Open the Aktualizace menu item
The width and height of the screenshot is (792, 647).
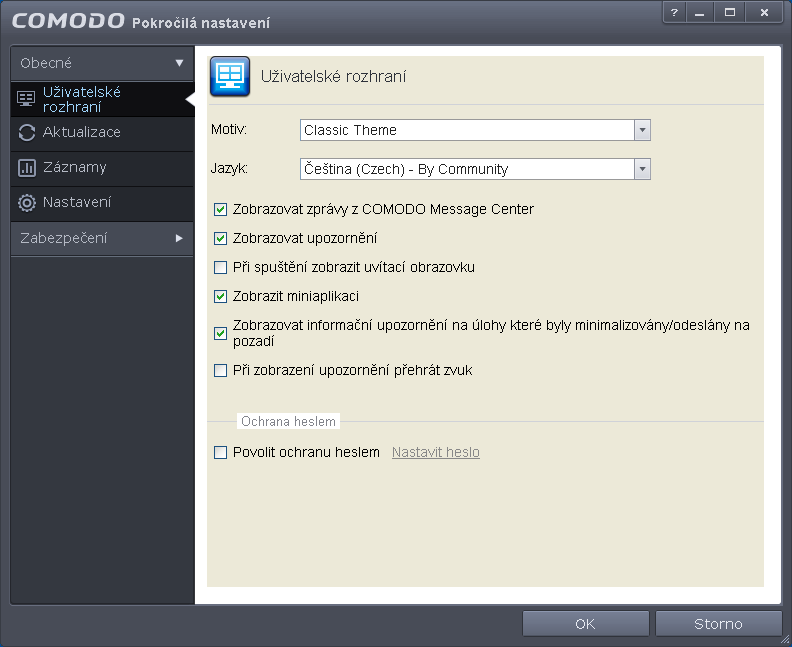click(82, 133)
